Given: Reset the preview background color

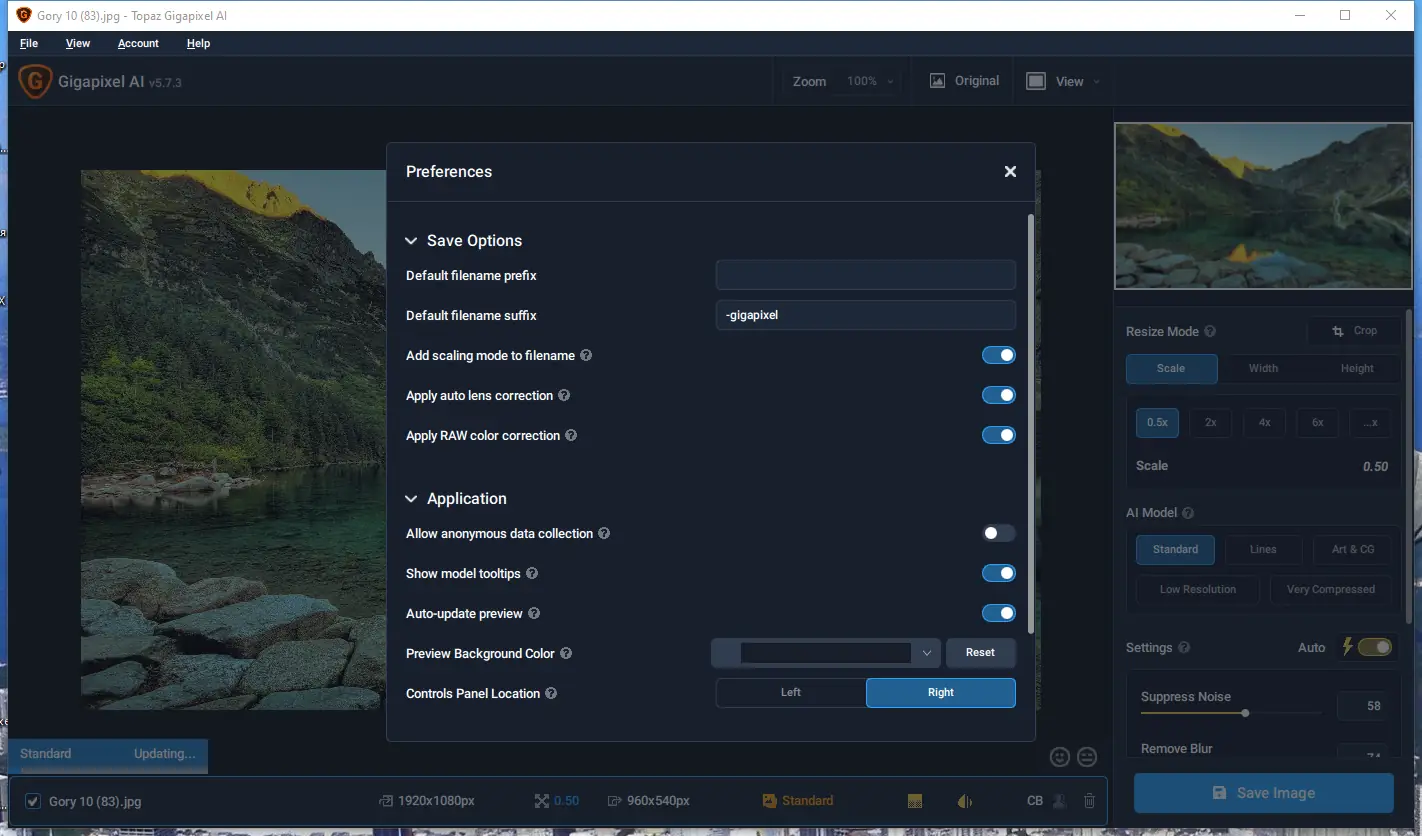Looking at the screenshot, I should point(980,653).
